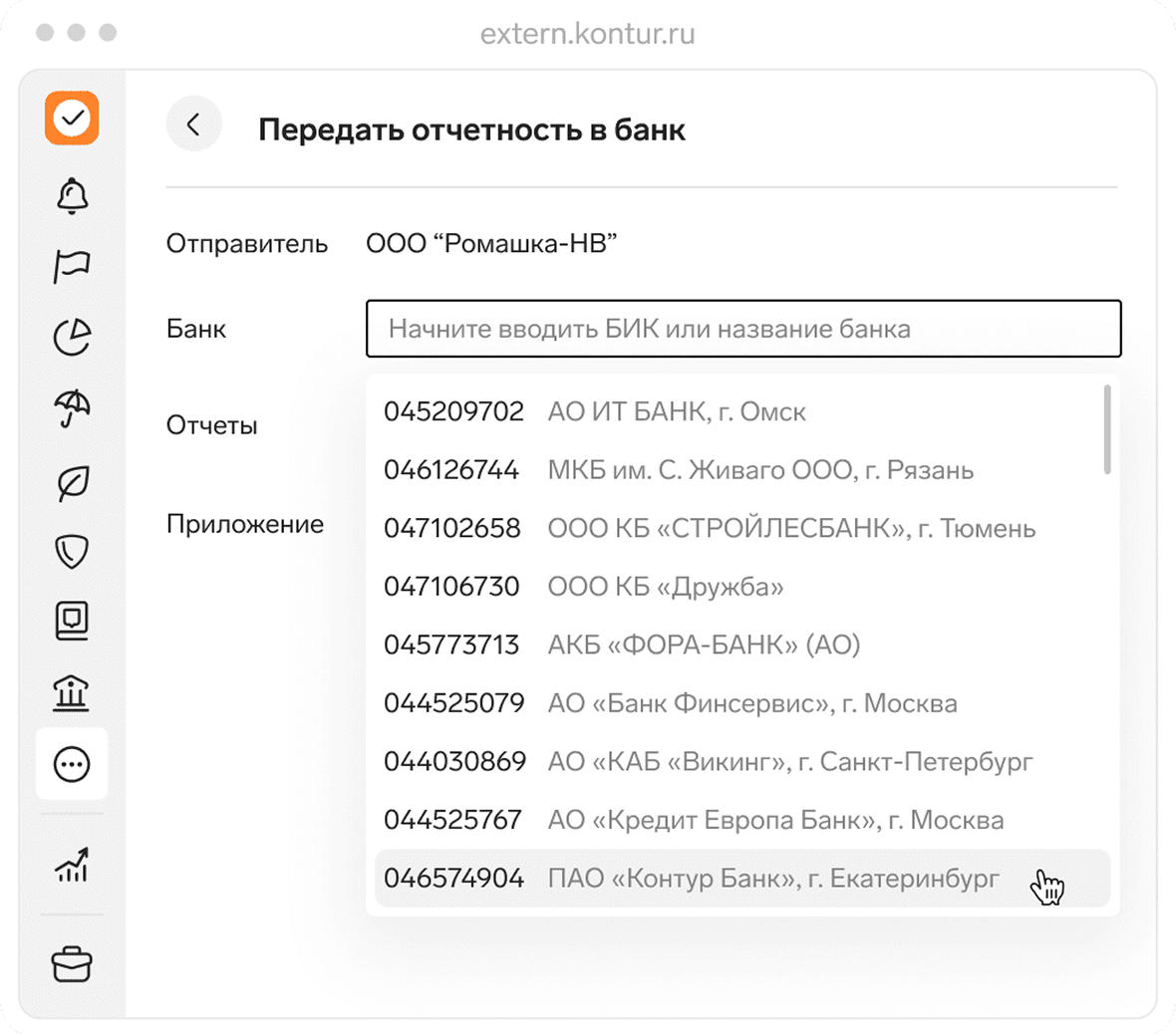Open the pie chart section icon

(x=72, y=338)
